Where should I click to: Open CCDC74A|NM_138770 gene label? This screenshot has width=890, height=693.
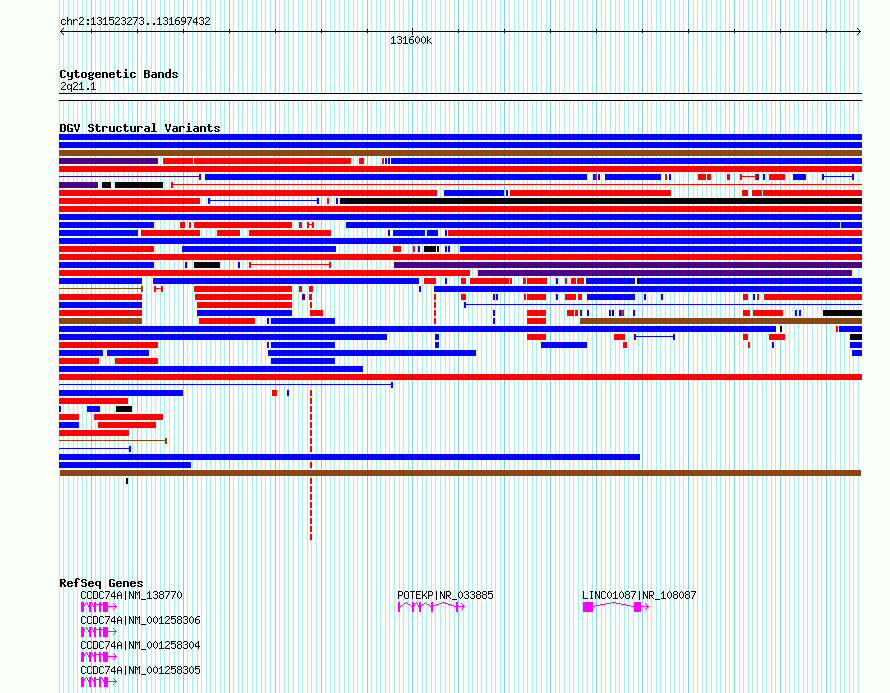tap(131, 595)
